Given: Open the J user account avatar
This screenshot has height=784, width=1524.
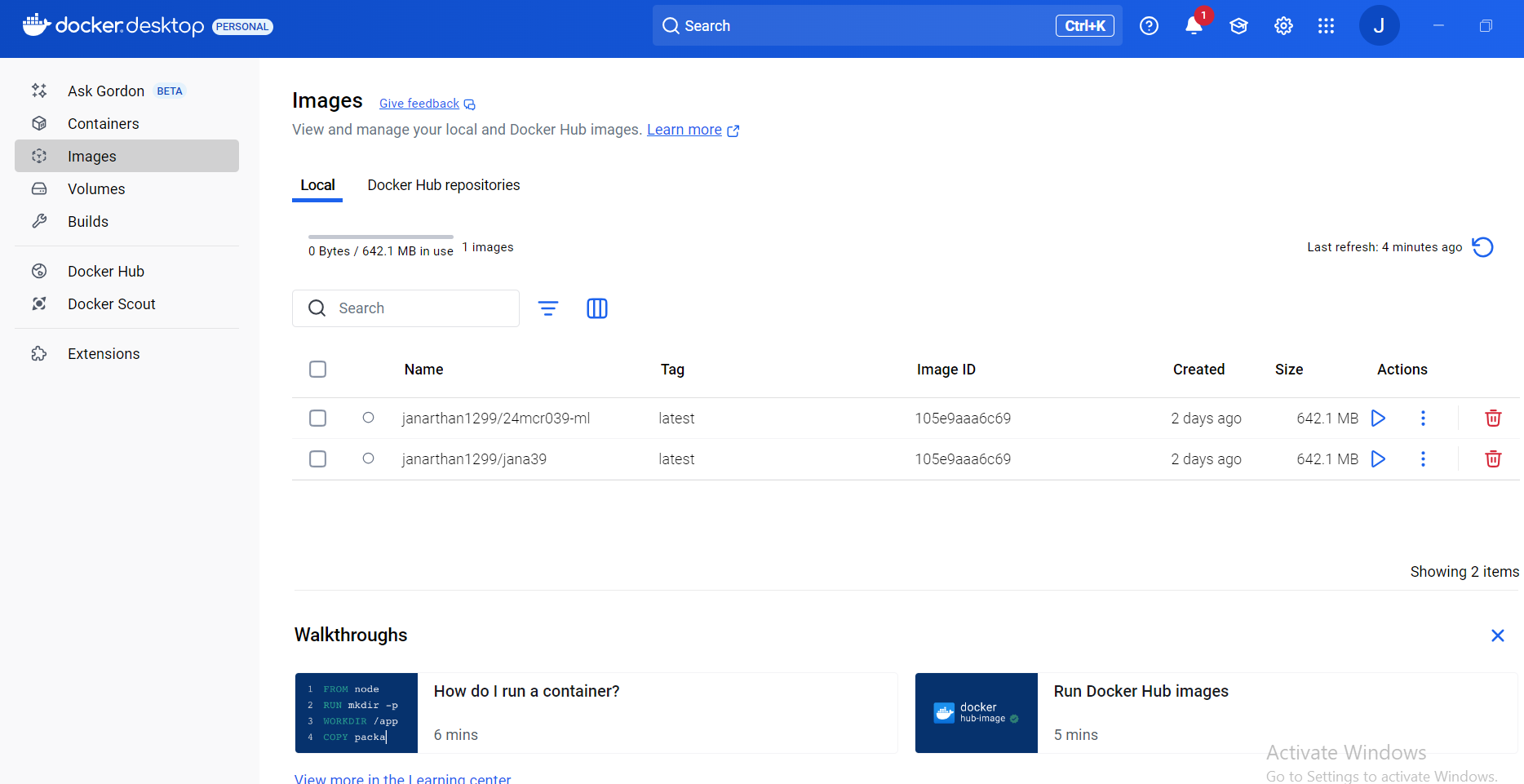Looking at the screenshot, I should [1379, 26].
